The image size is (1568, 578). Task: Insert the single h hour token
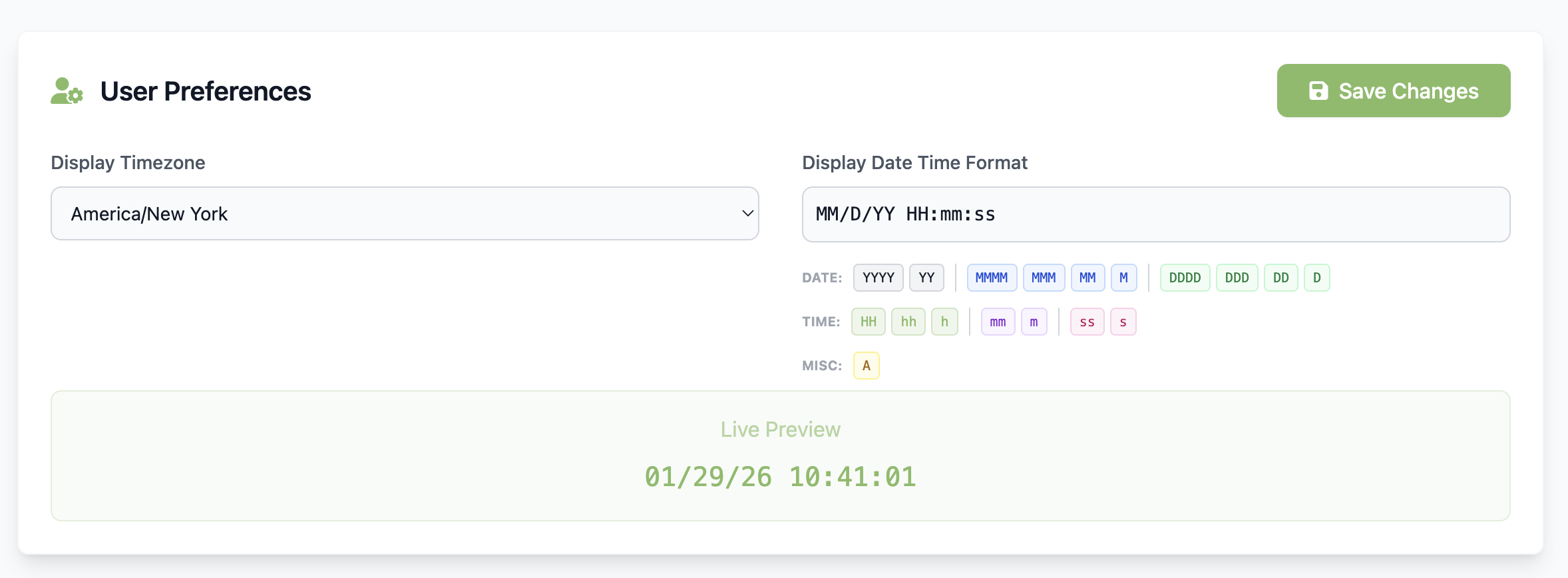click(944, 322)
